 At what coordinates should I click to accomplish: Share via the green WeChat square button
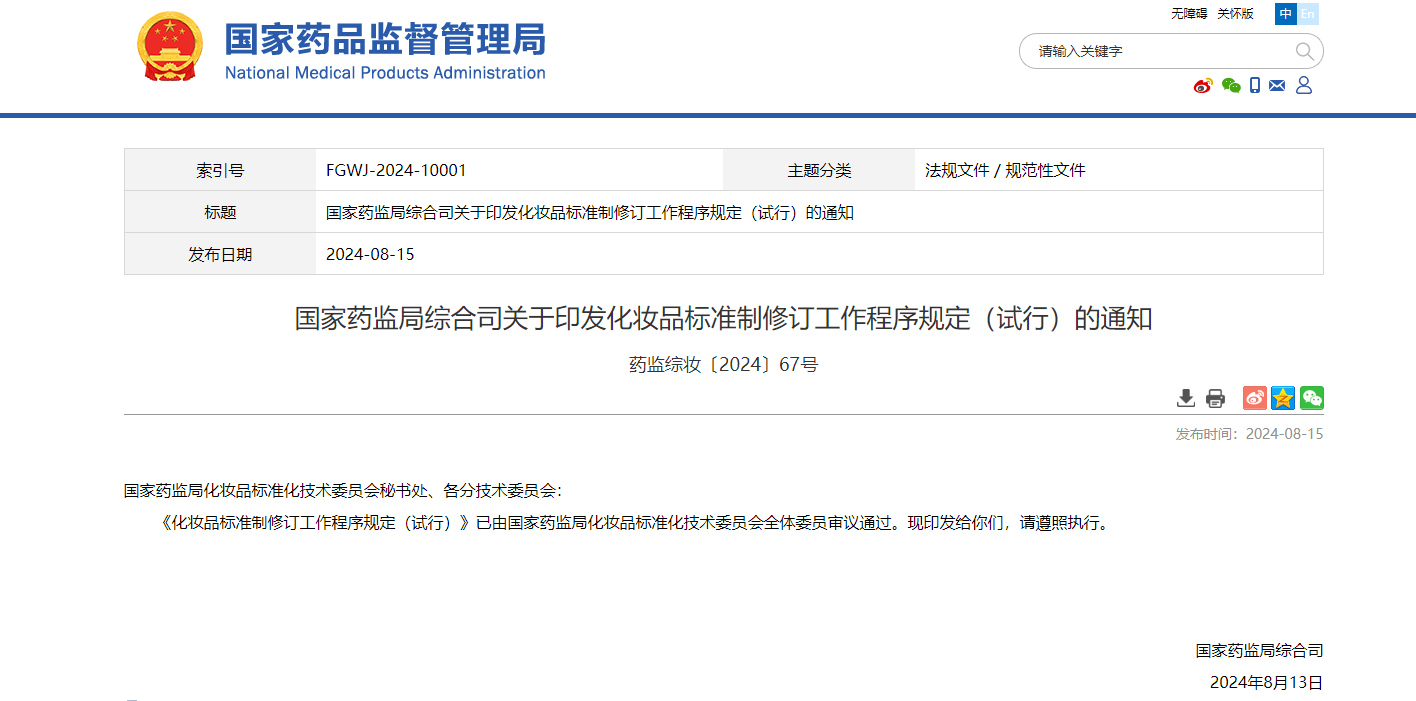tap(1312, 398)
